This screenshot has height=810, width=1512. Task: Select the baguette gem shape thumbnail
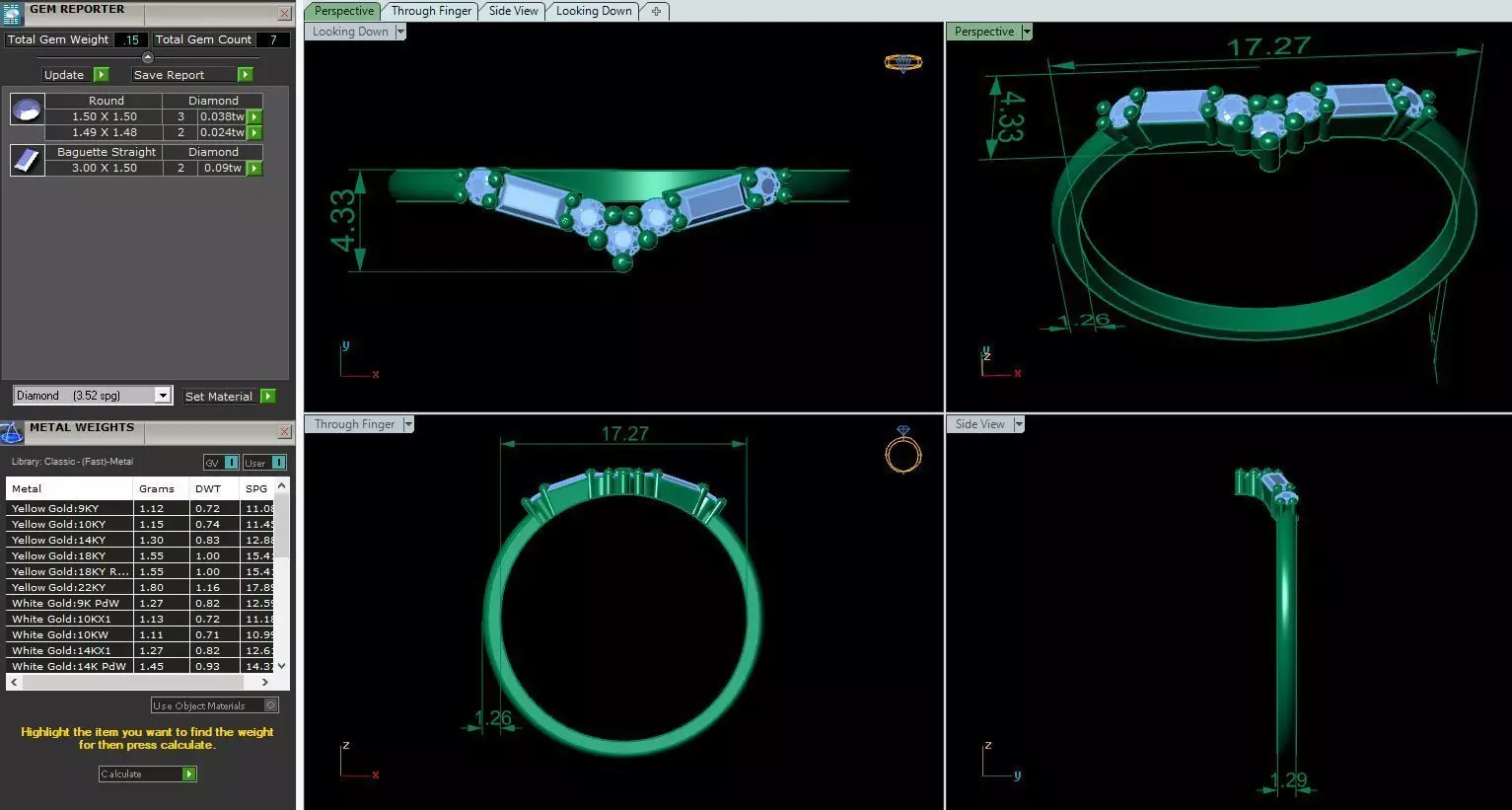coord(27,160)
